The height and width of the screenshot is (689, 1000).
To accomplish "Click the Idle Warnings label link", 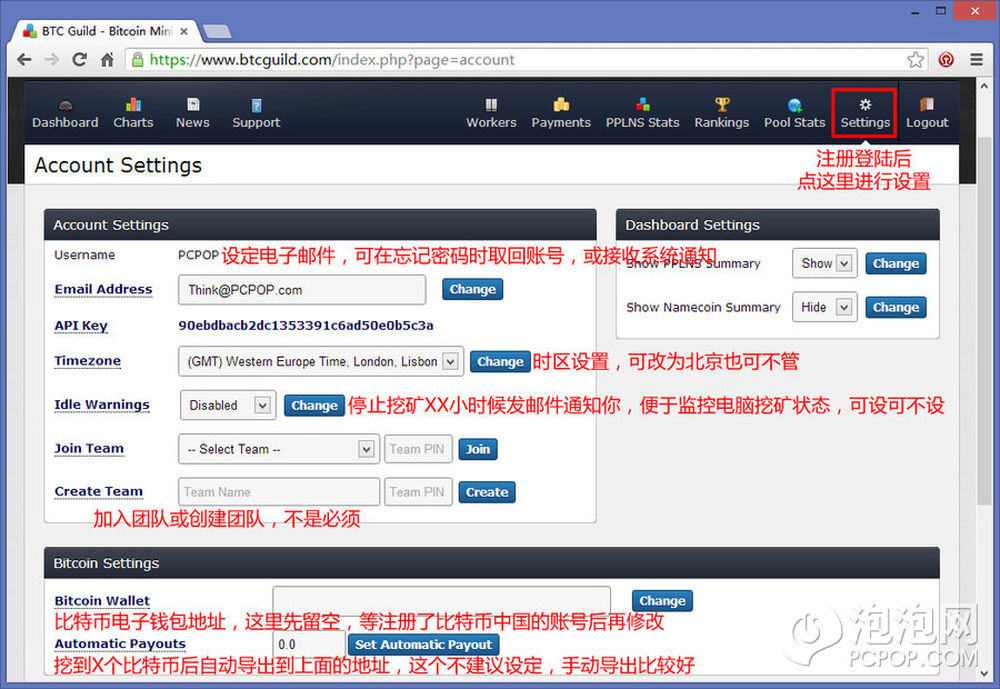I will point(102,404).
